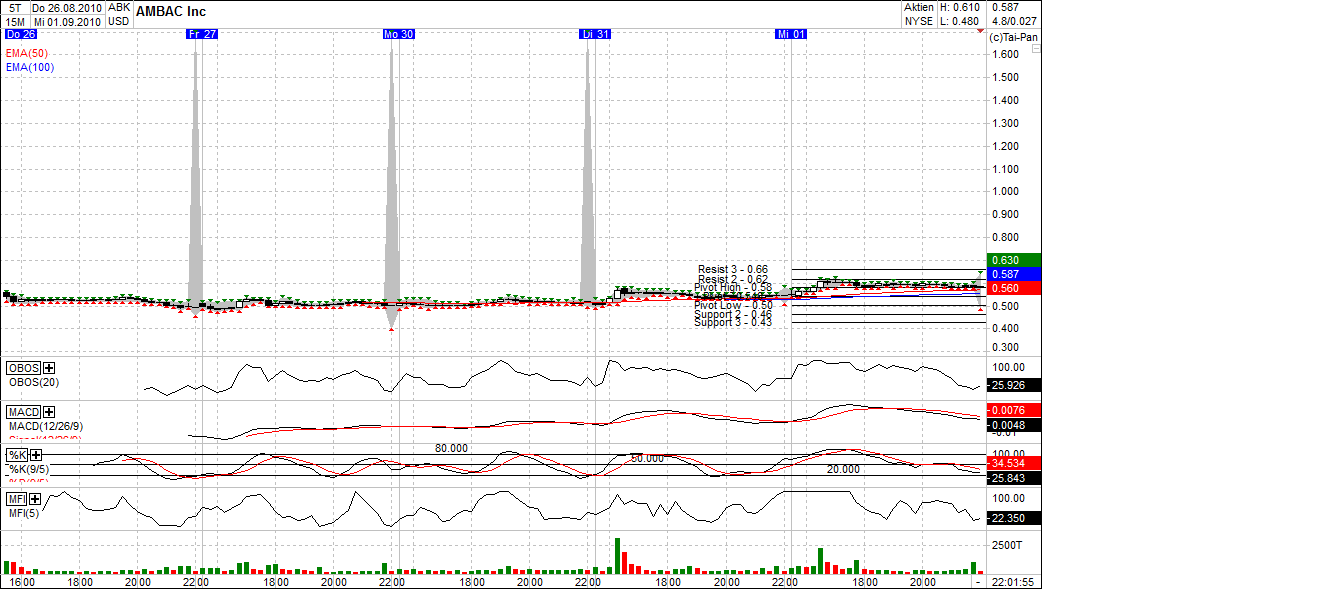1323x589 pixels.
Task: Select the EMA(50) legend label
Action: point(27,53)
